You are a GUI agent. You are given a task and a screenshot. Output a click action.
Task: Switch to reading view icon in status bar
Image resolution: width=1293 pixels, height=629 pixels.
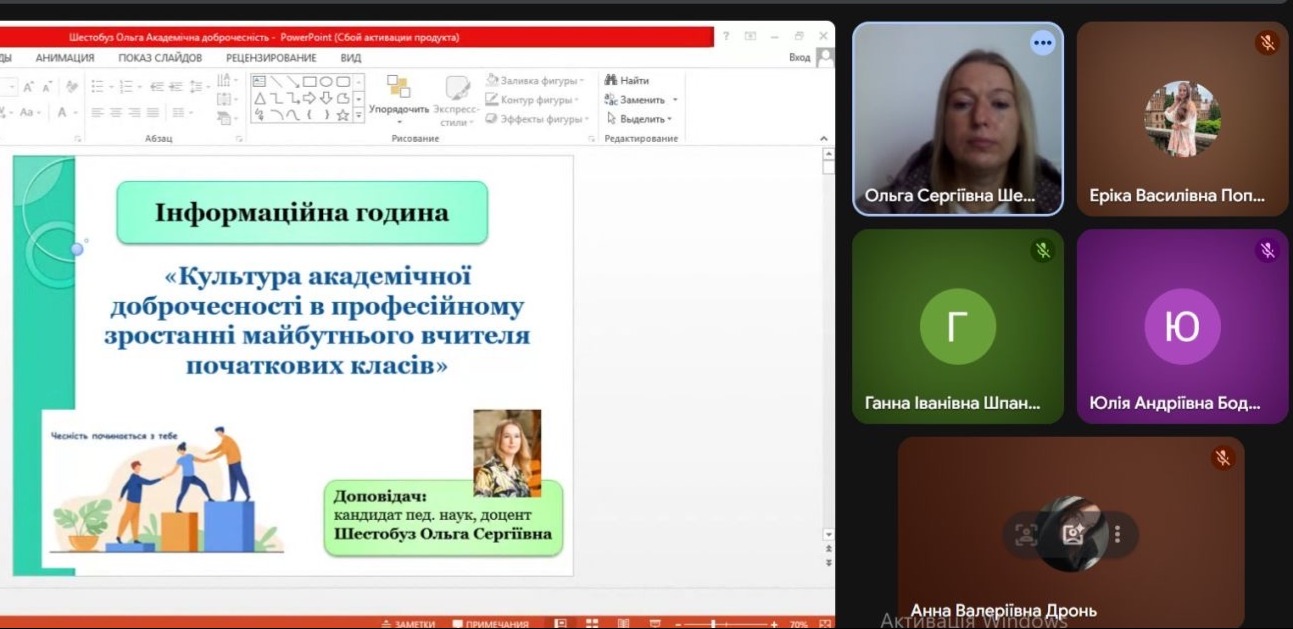623,623
